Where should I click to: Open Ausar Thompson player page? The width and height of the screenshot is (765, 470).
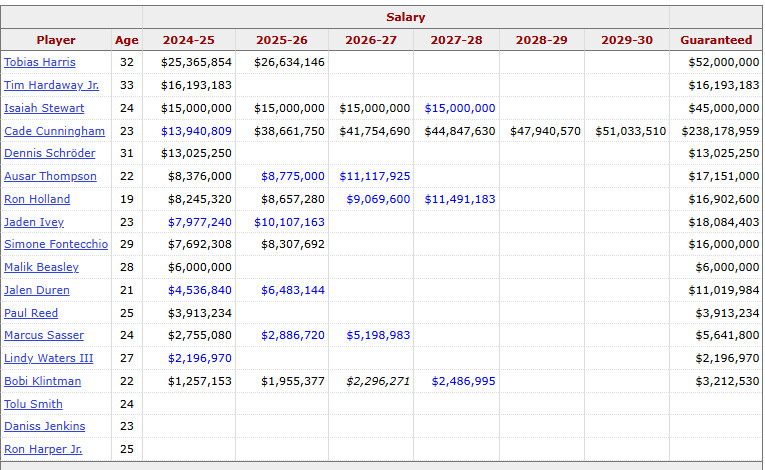50,176
